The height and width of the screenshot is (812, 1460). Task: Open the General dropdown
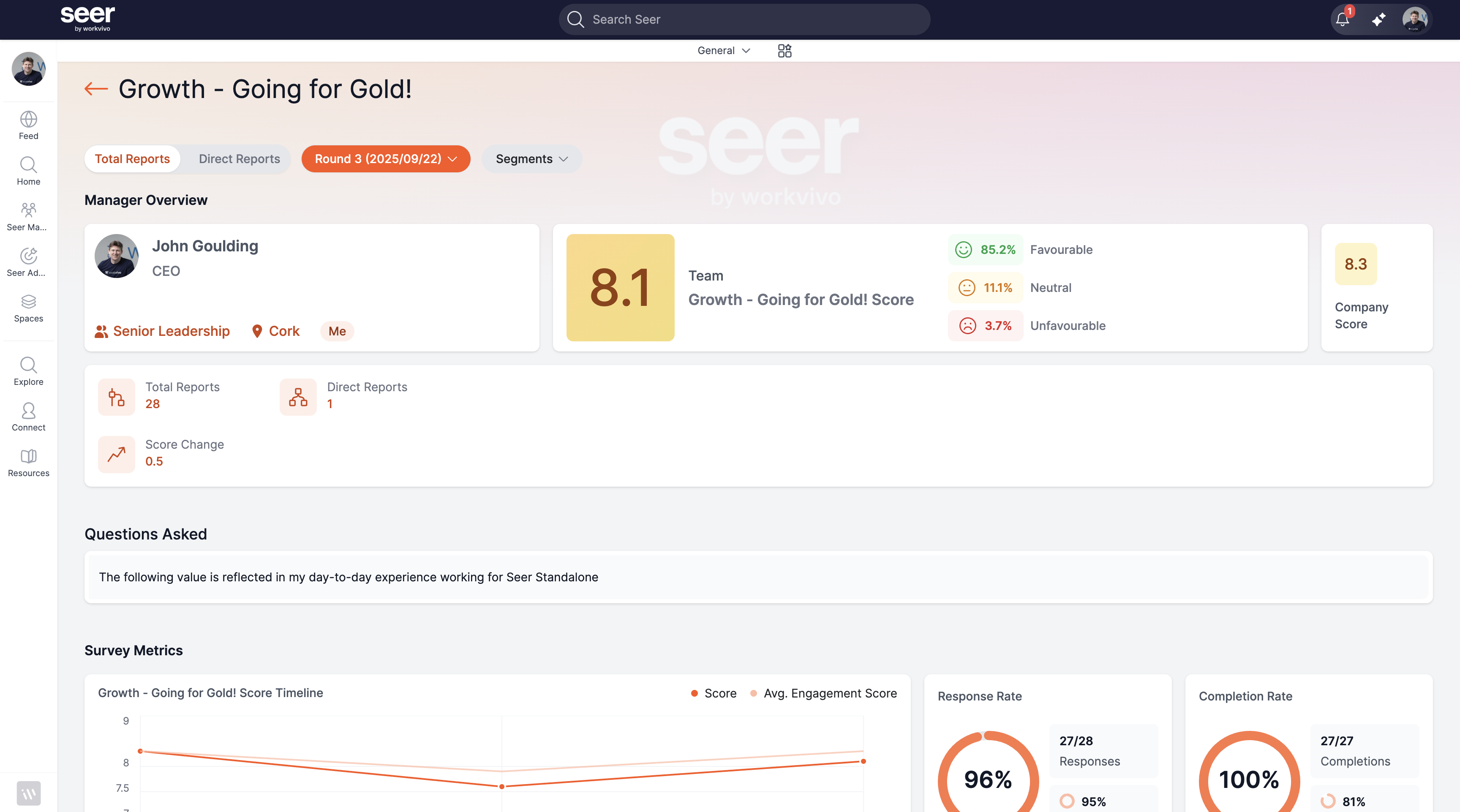click(x=724, y=50)
